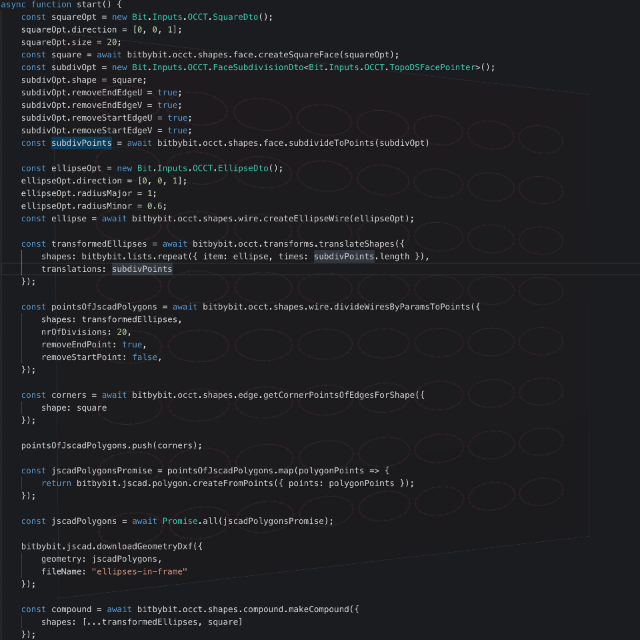Image resolution: width=640 pixels, height=640 pixels.
Task: Click the 'createEllipseWire' method call
Action: (308, 219)
